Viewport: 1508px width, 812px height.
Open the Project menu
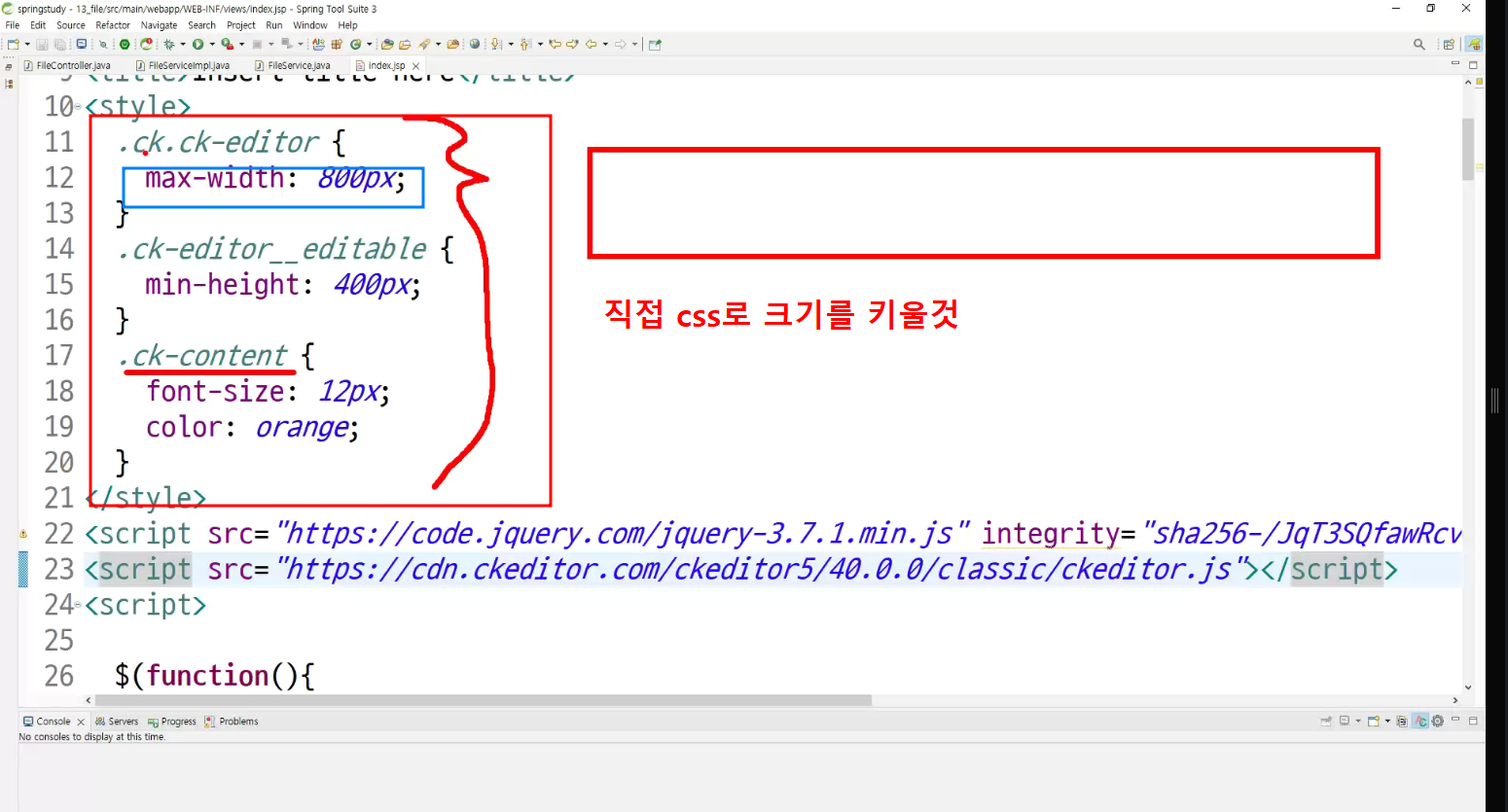pyautogui.click(x=241, y=25)
